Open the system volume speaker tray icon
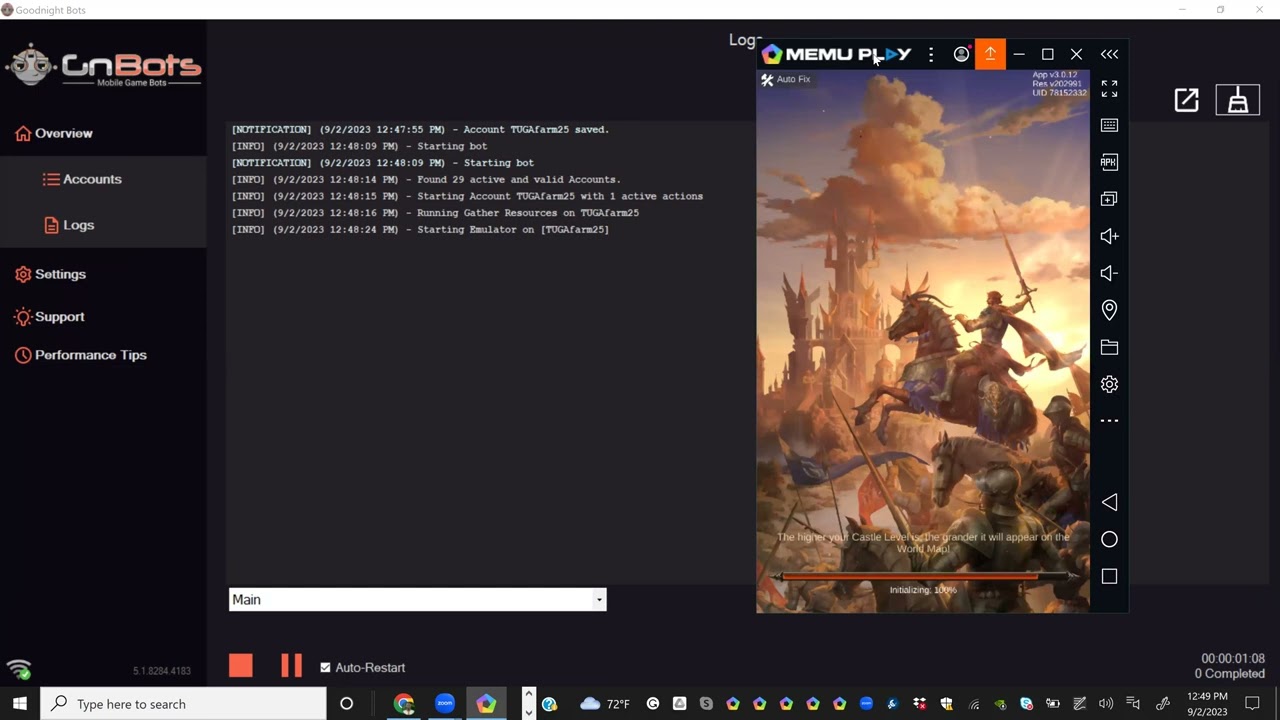The image size is (1280, 720). click(x=1106, y=704)
